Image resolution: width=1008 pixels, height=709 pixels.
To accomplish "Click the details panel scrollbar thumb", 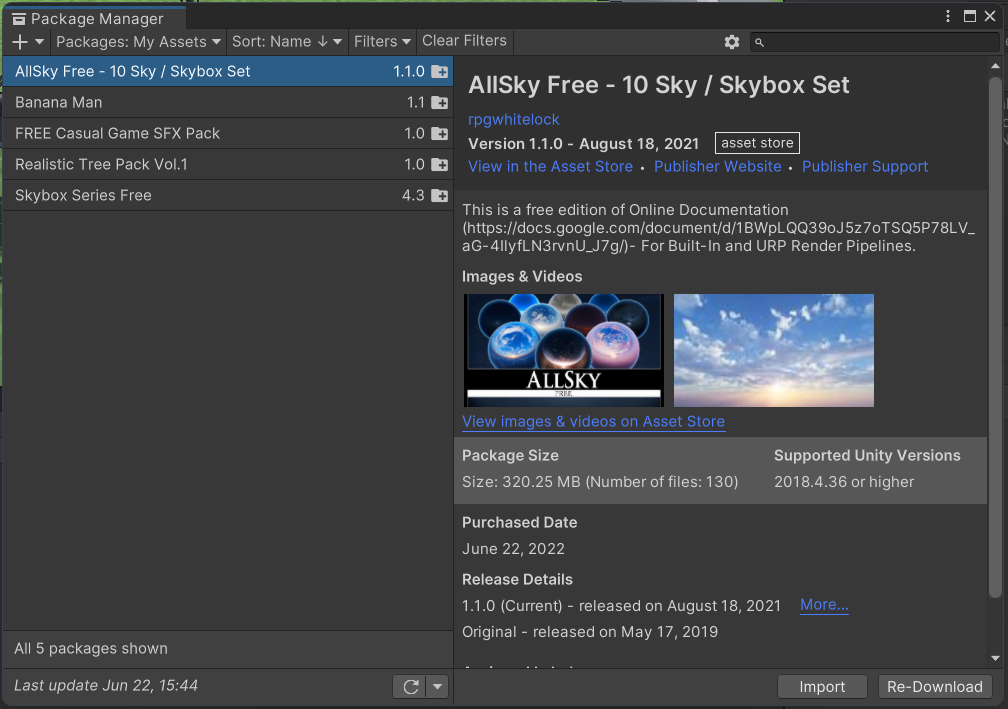I will pos(995,337).
